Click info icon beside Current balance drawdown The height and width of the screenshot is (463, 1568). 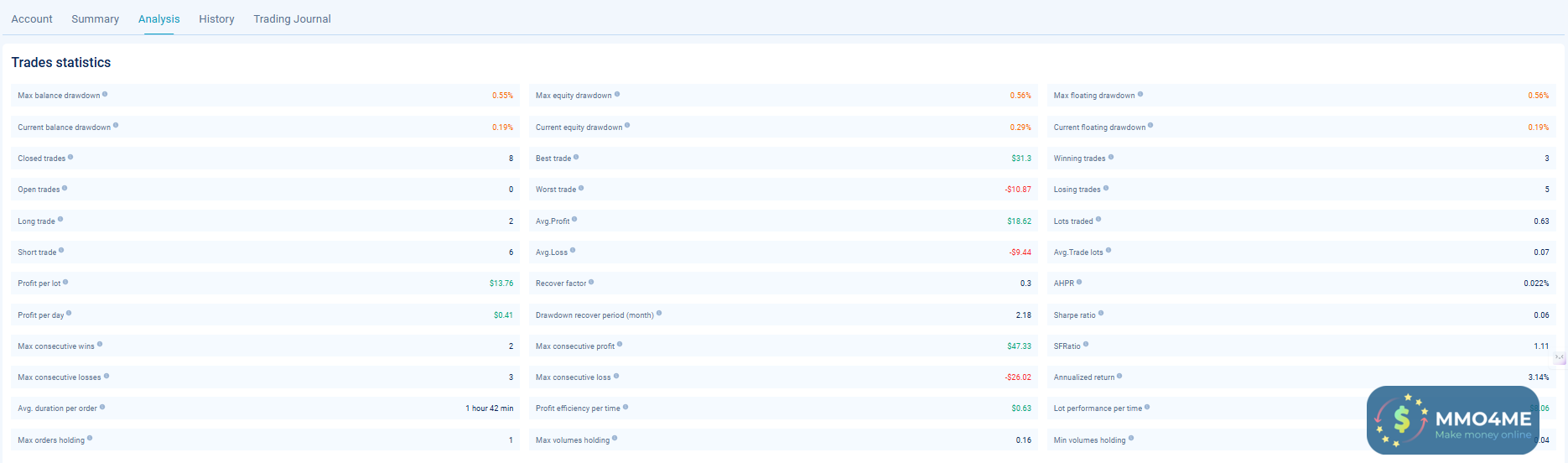point(116,126)
